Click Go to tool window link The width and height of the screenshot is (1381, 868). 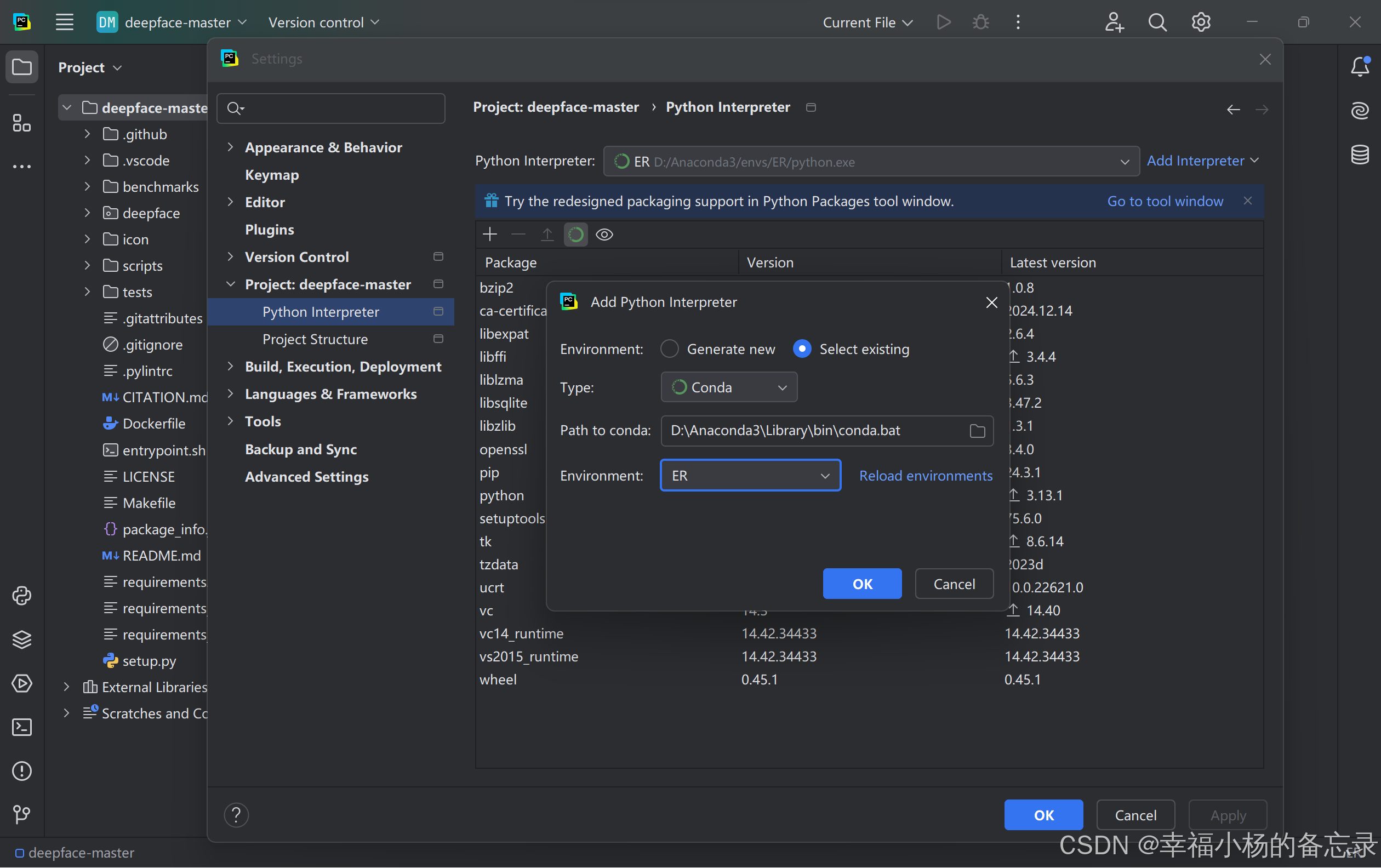coord(1164,201)
